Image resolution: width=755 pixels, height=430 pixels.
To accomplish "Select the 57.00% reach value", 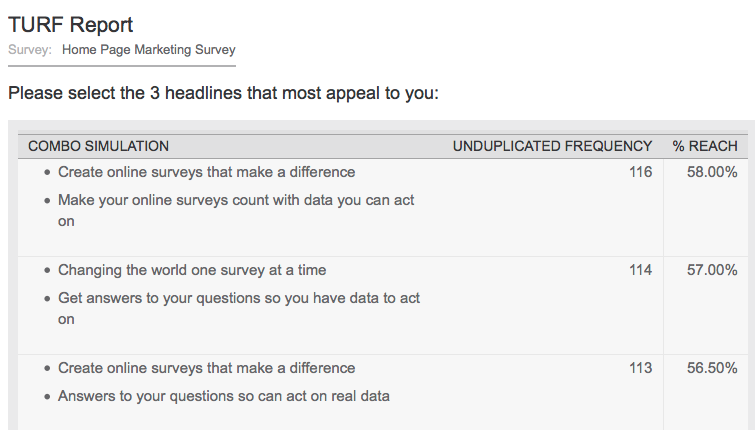I will pos(712,270).
